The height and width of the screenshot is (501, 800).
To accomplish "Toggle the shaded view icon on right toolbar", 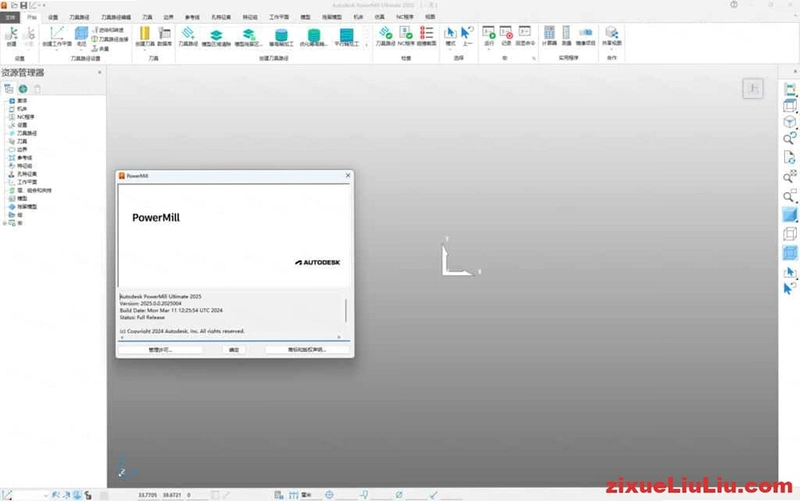I will 789,215.
